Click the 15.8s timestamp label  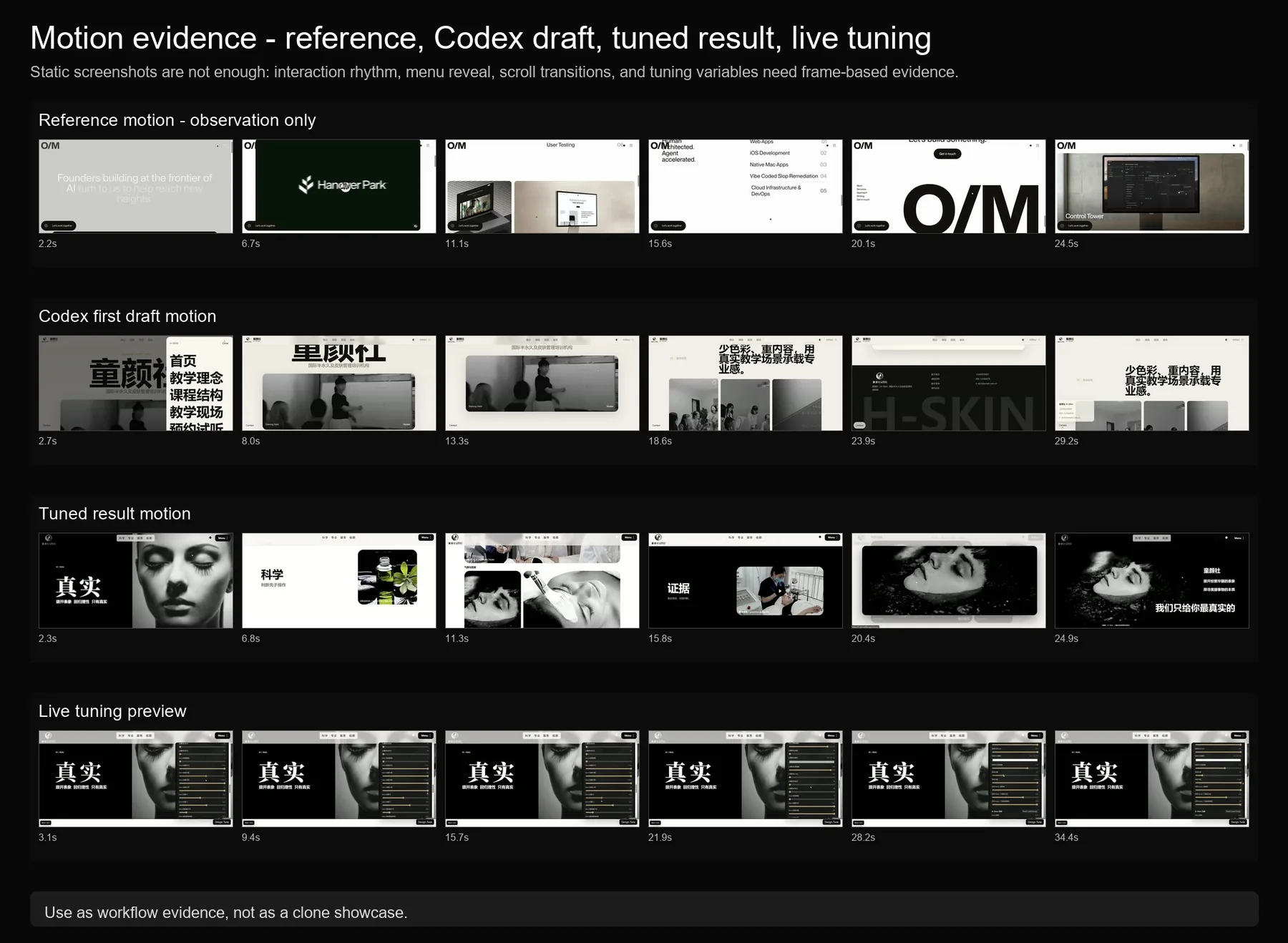coord(660,639)
